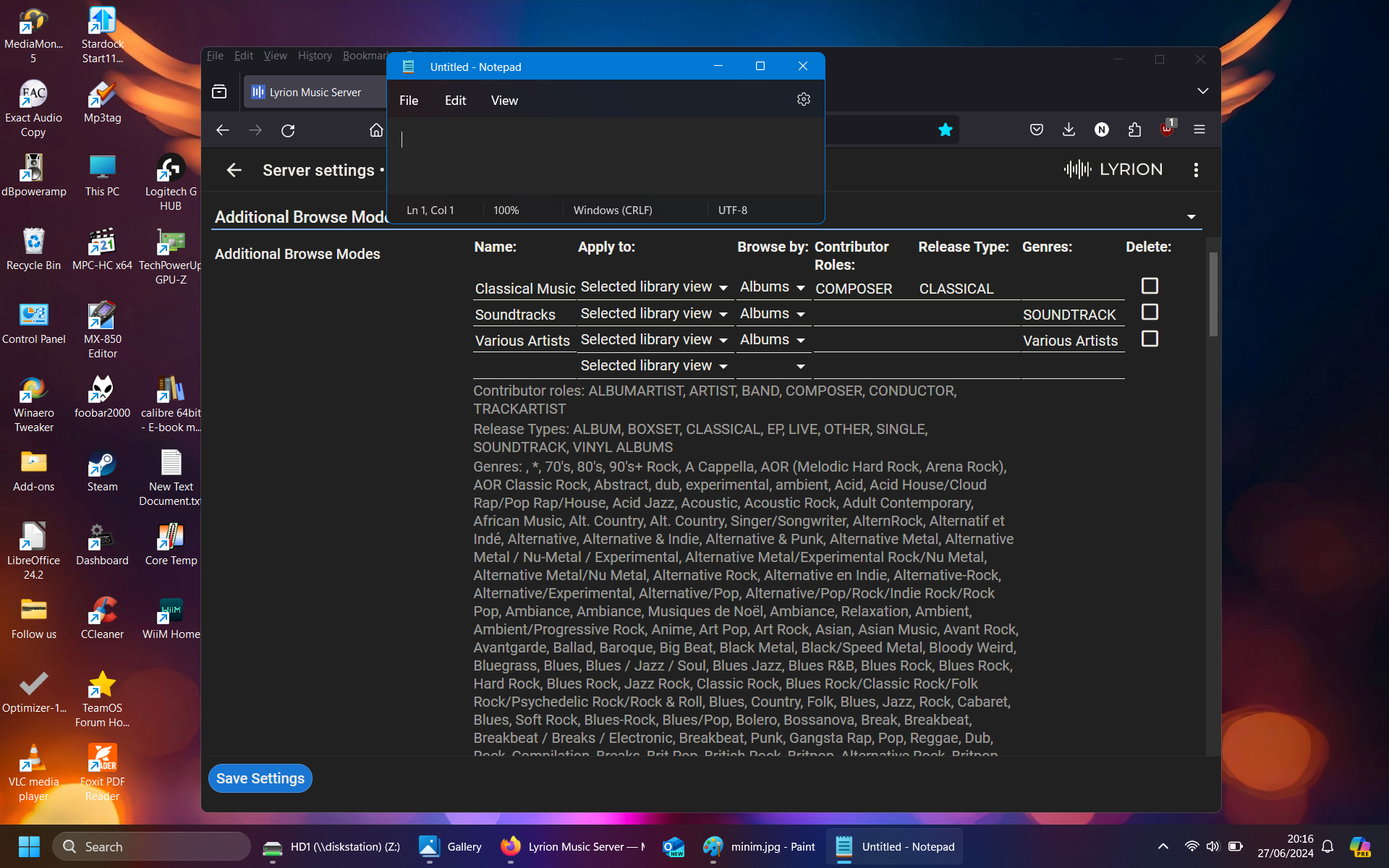Click Notepad text editing area
The image size is (1389, 868).
[606, 156]
